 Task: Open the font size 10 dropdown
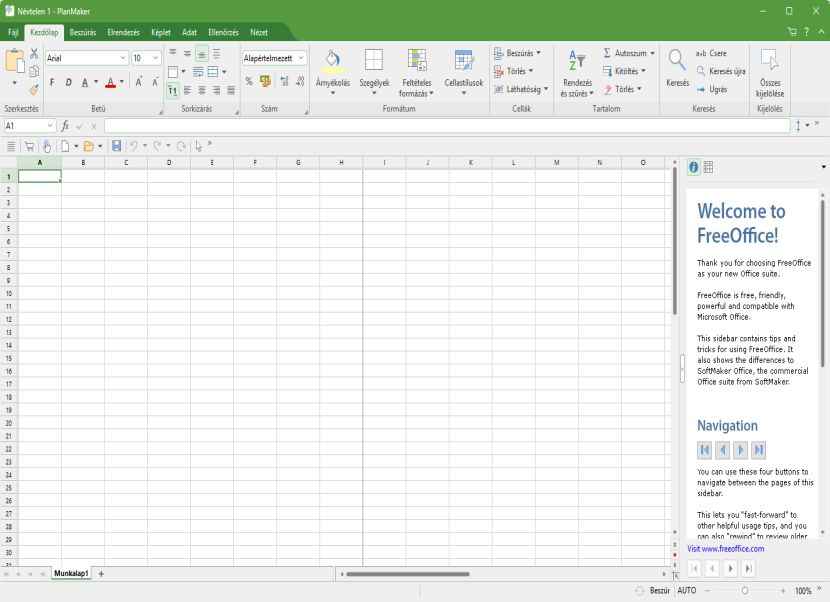[x=156, y=58]
